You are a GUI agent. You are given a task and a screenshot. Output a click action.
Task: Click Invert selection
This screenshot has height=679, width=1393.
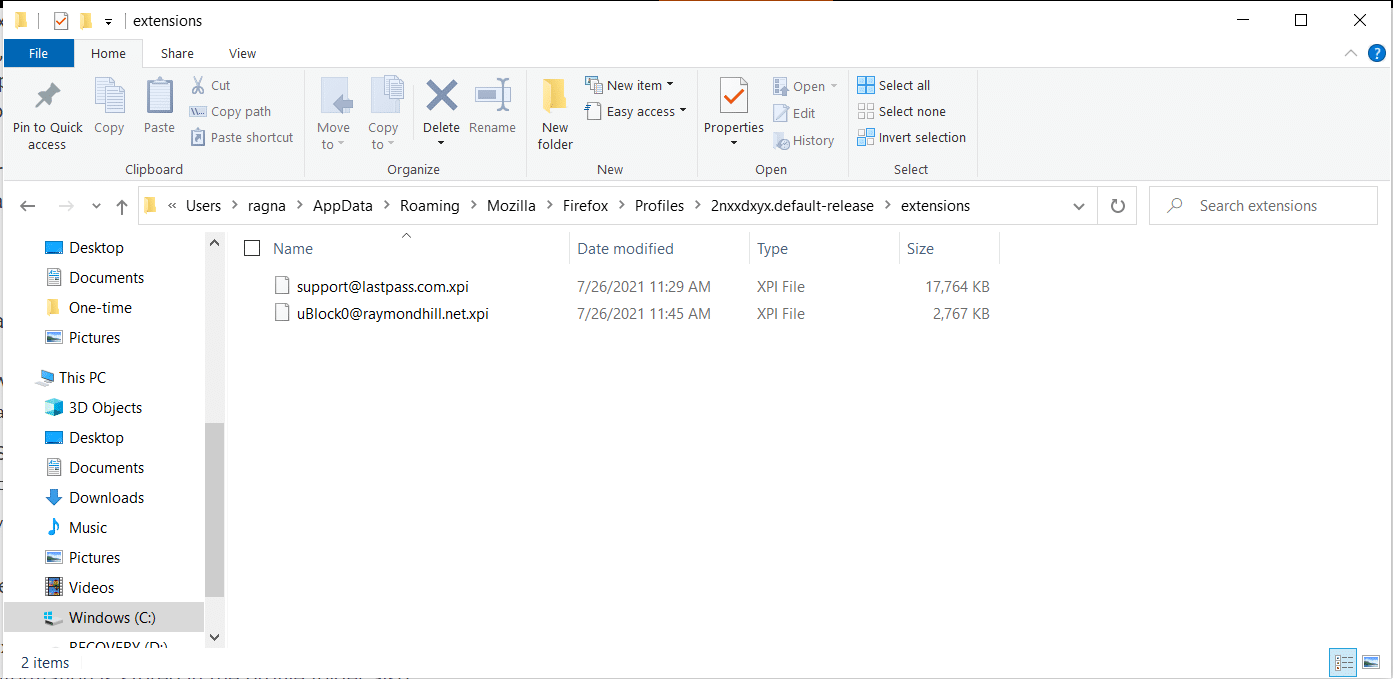911,137
